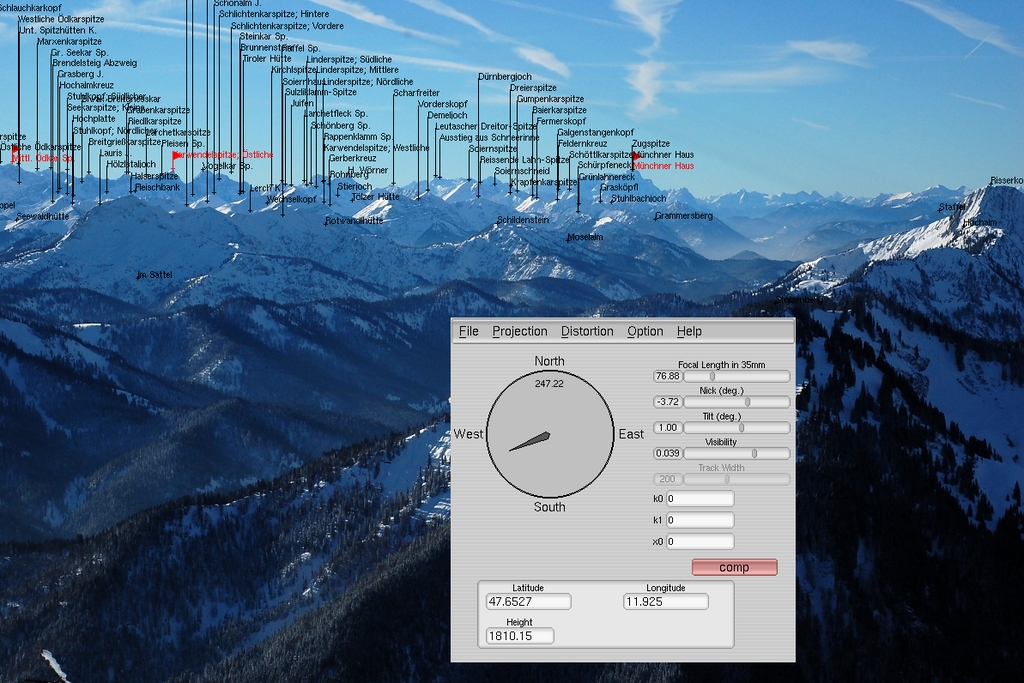The height and width of the screenshot is (683, 1024).
Task: Select the red flag at Karwendelspitze Östliche
Action: click(x=177, y=156)
